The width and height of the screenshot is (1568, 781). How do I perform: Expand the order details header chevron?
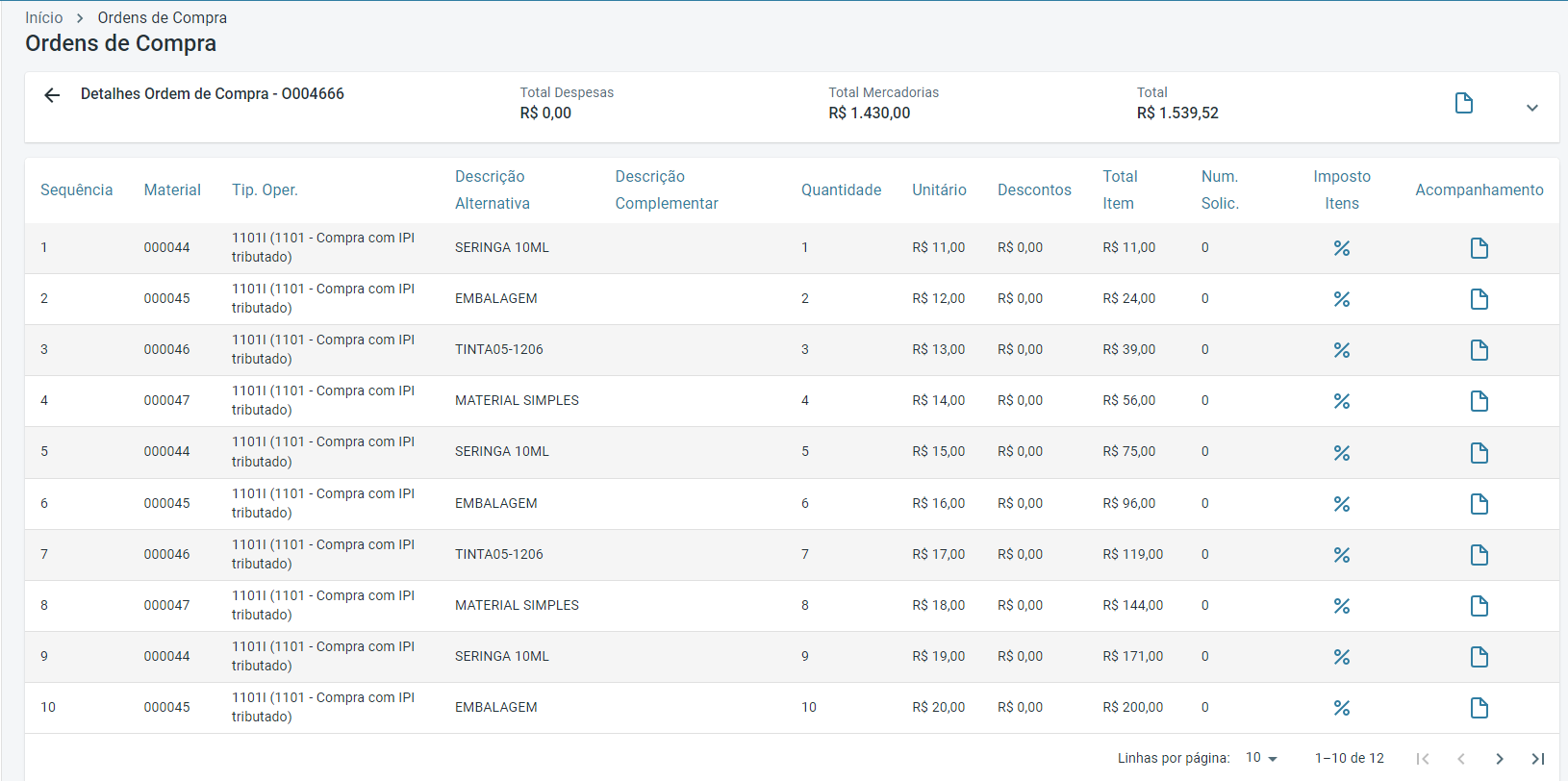1531,108
